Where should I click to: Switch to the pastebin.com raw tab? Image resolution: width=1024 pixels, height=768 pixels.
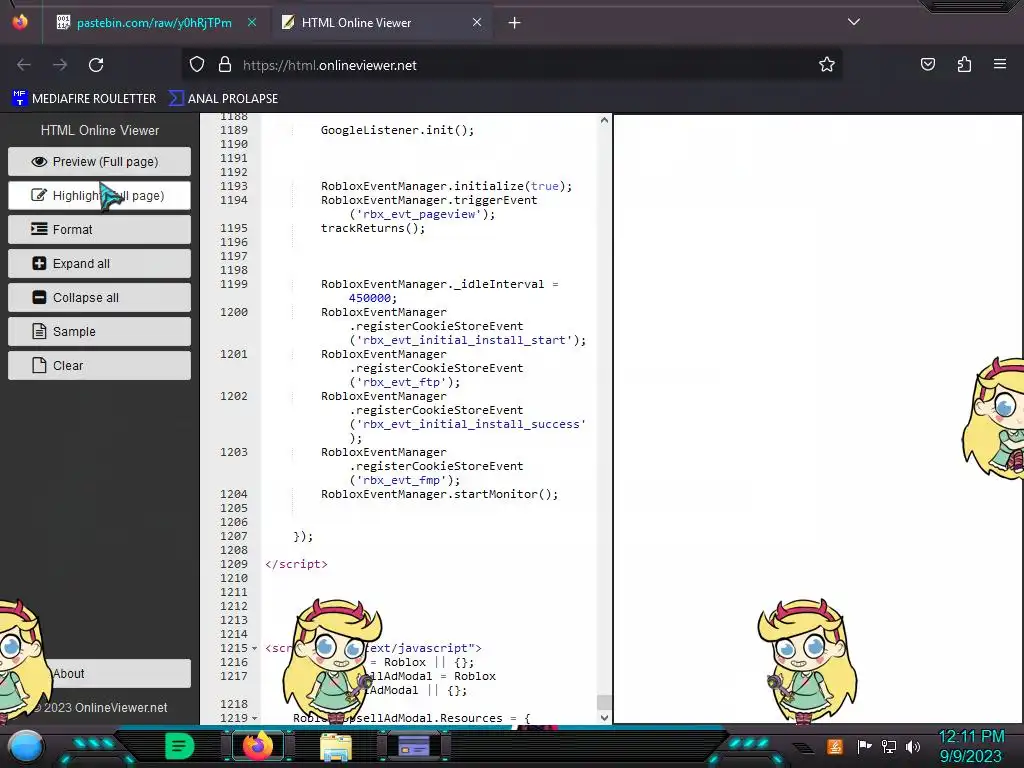tap(154, 23)
